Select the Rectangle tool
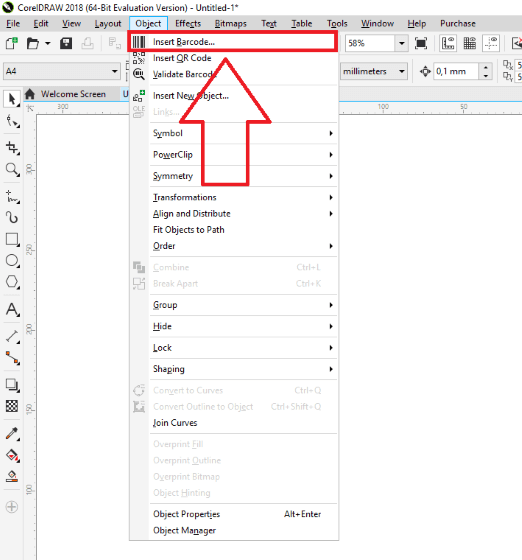Image resolution: width=522 pixels, height=560 pixels. [12, 239]
